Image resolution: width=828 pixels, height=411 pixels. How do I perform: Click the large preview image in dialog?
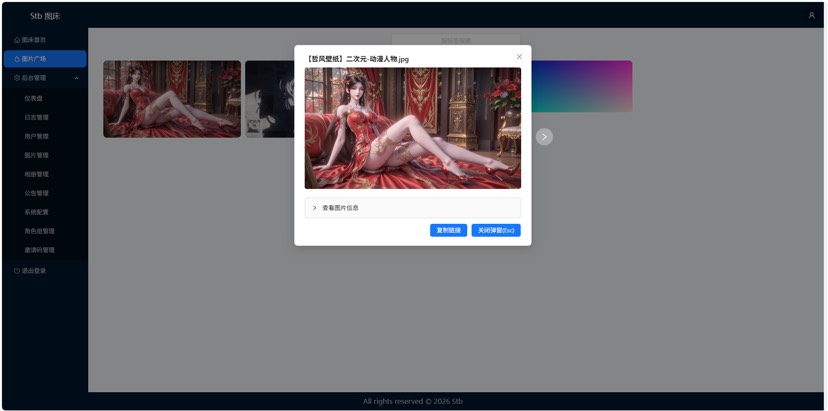coord(413,128)
